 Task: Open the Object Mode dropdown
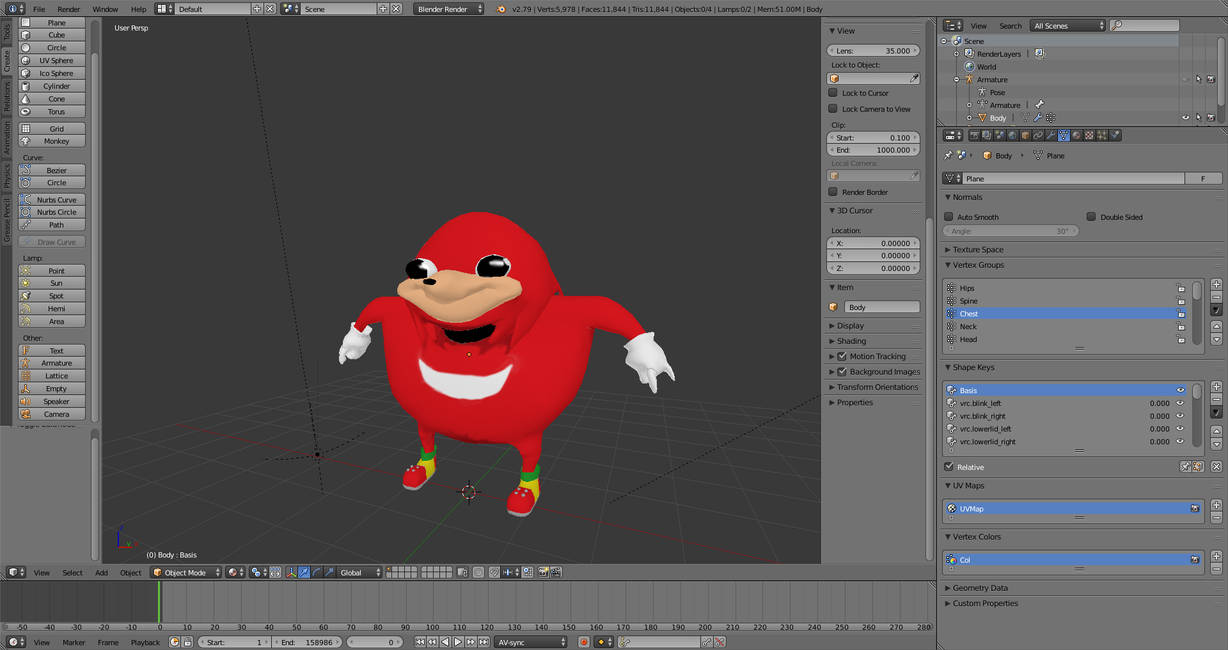tap(186, 573)
